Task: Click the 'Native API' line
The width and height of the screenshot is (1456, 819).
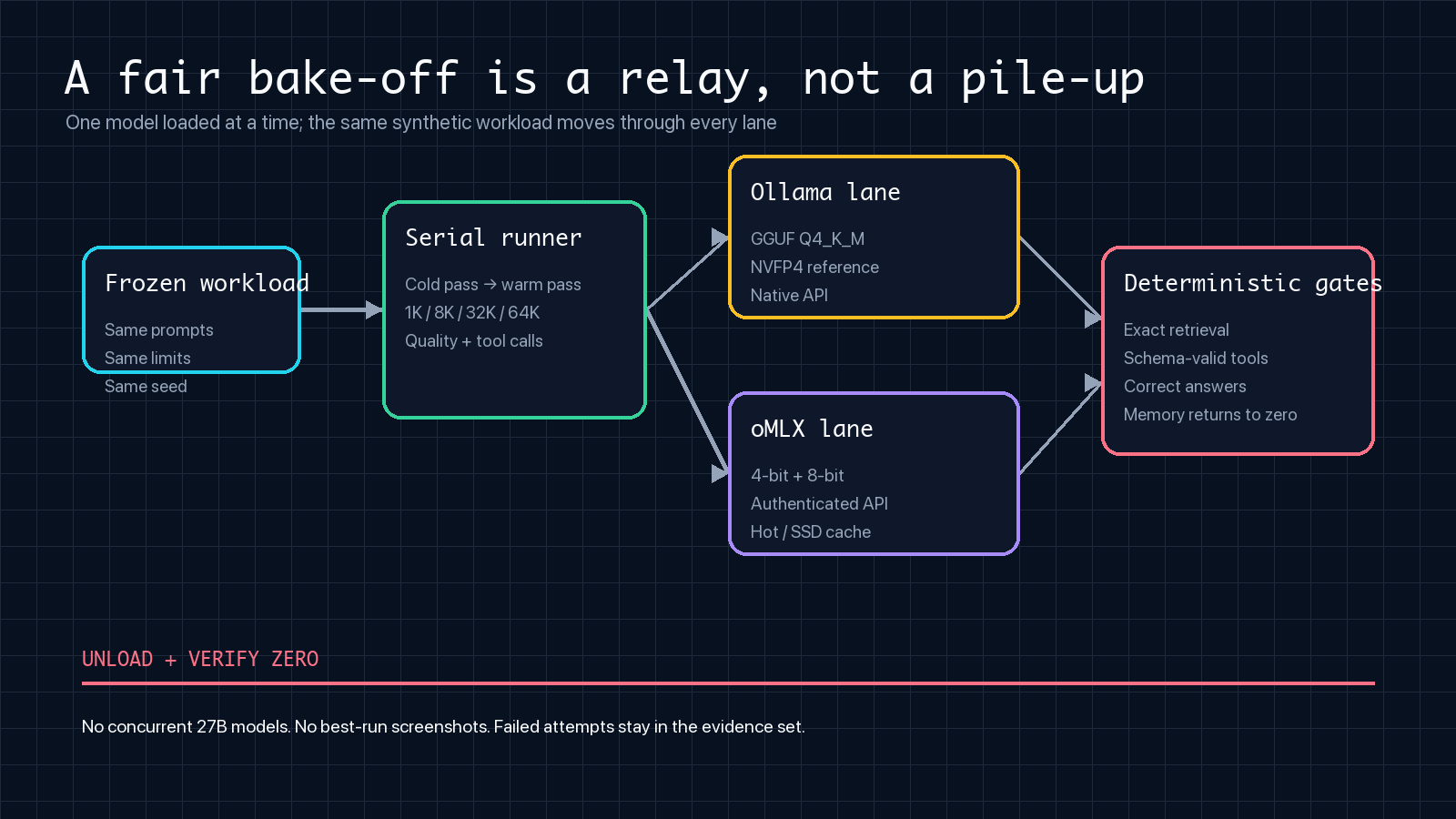Action: pos(790,296)
